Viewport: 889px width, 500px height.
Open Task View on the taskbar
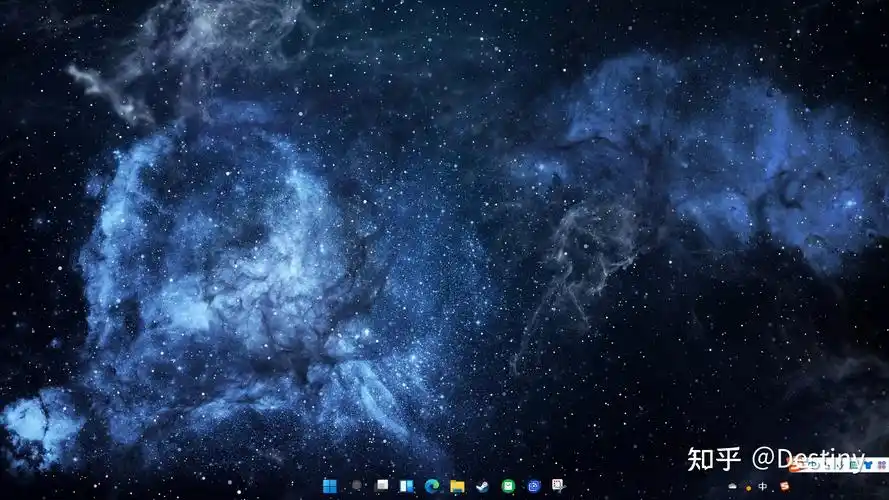[382, 485]
